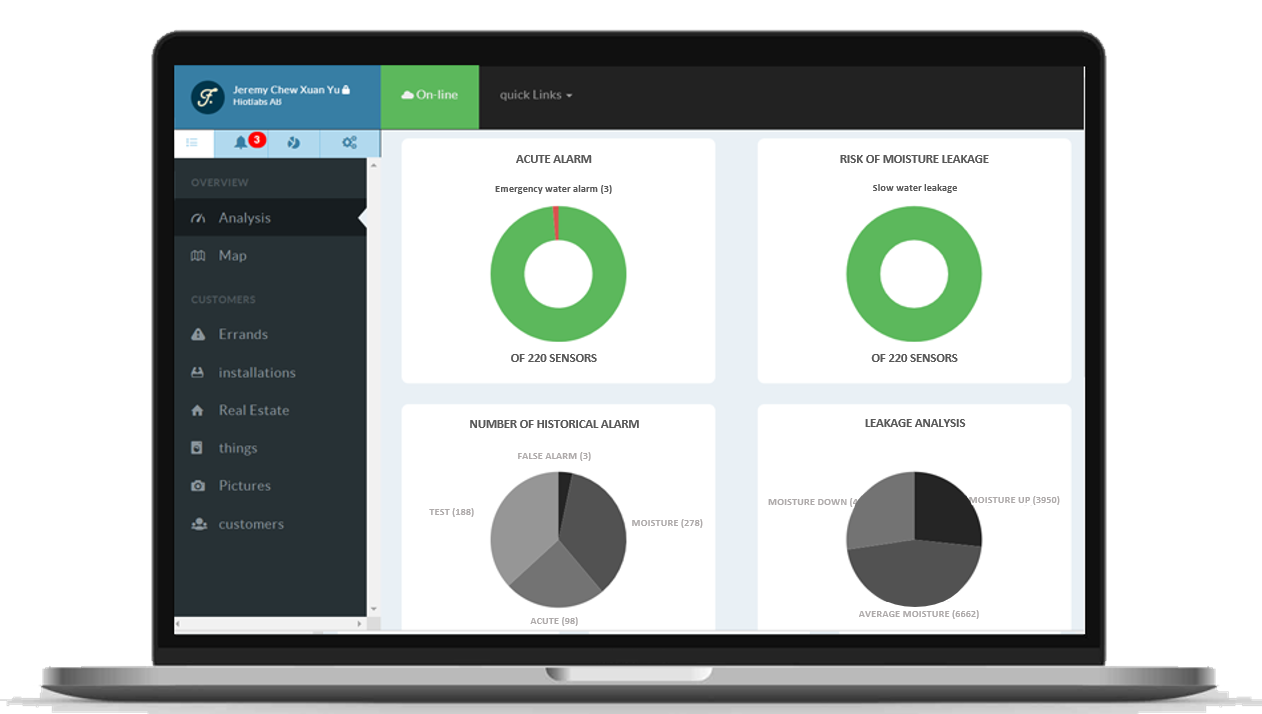Image resolution: width=1262 pixels, height=714 pixels.
Task: Click the appliance icon beside things
Action: (x=198, y=448)
